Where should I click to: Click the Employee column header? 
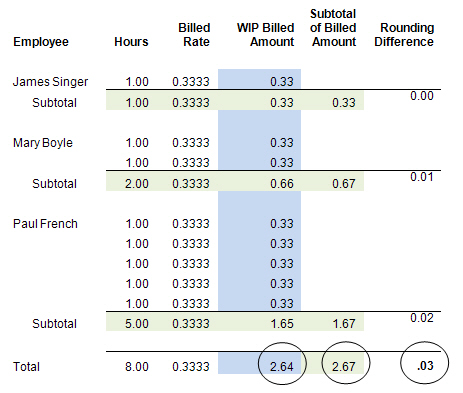41,42
